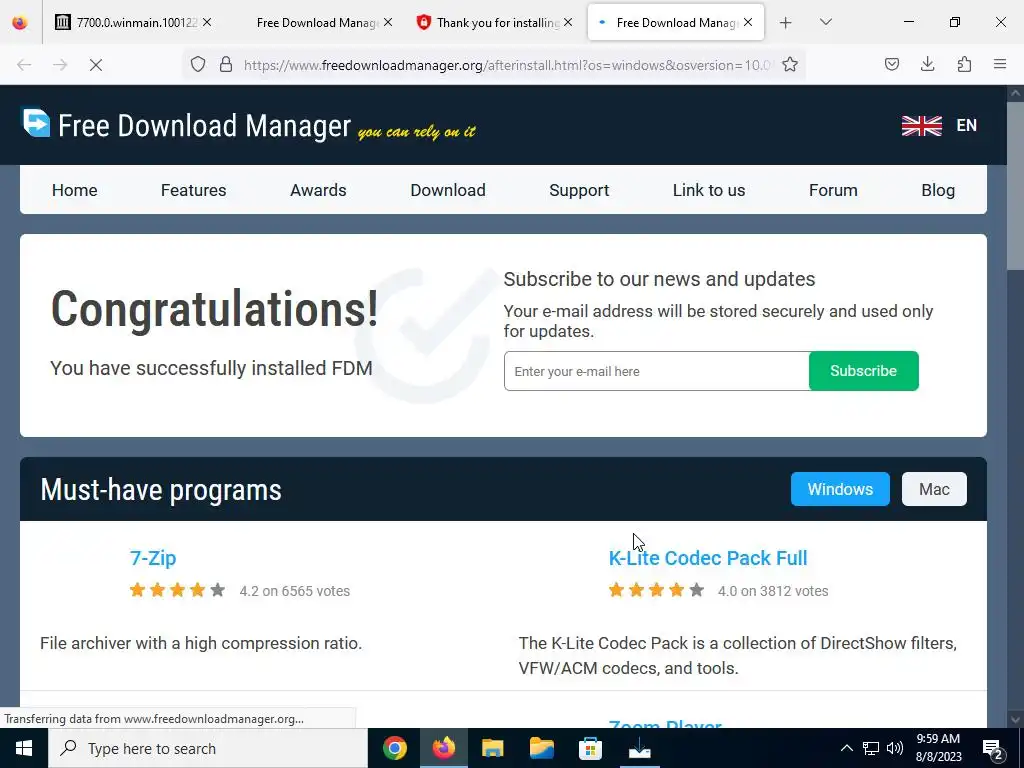
Task: Bookmark this page with the star icon
Action: pyautogui.click(x=790, y=64)
